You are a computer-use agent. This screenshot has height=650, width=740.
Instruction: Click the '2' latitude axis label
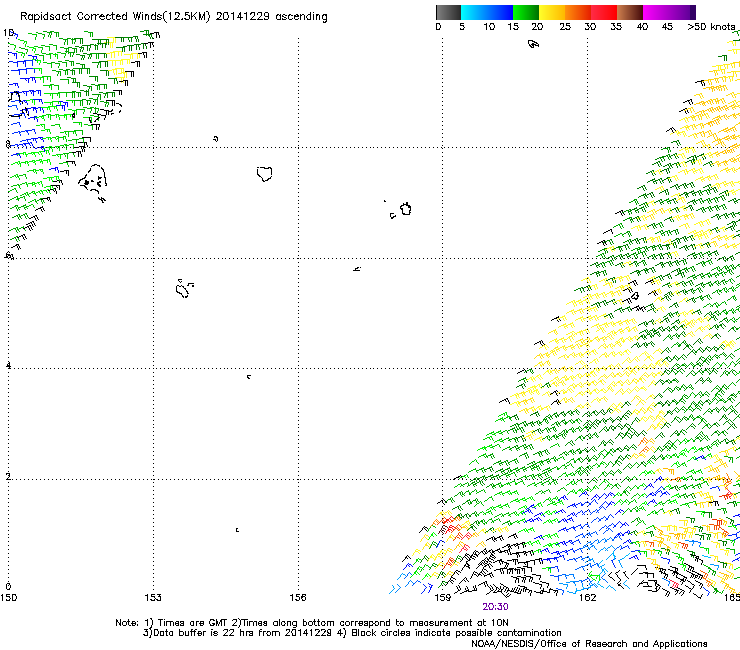8,476
